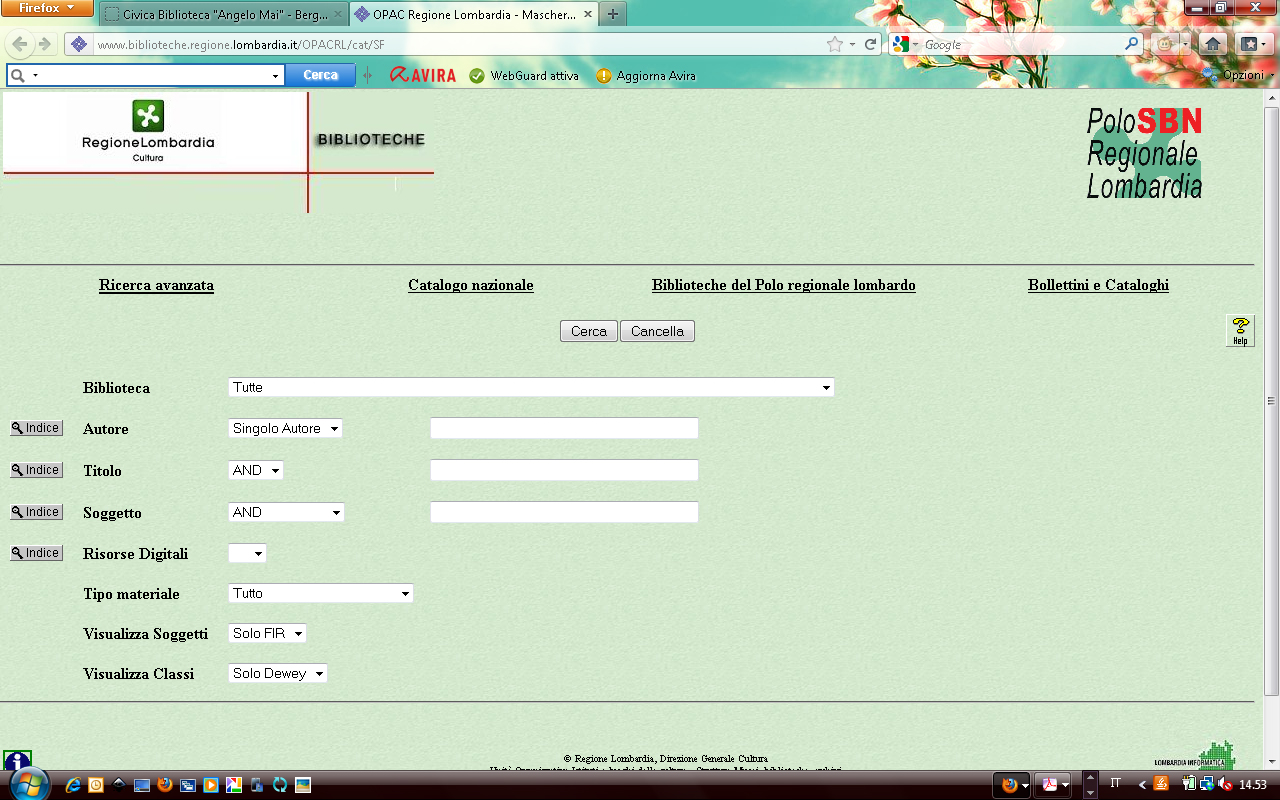Screen dimensions: 1280x800
Task: Open the bookmarks menu toolbar icon
Action: click(1252, 44)
